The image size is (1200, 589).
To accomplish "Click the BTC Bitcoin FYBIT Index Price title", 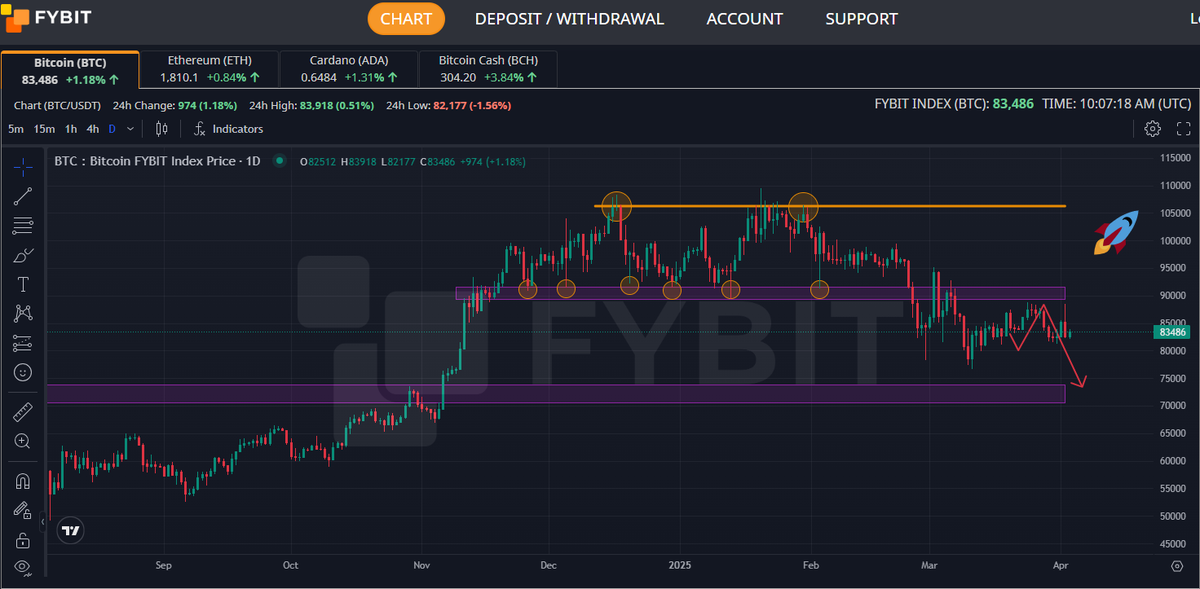I will 157,161.
